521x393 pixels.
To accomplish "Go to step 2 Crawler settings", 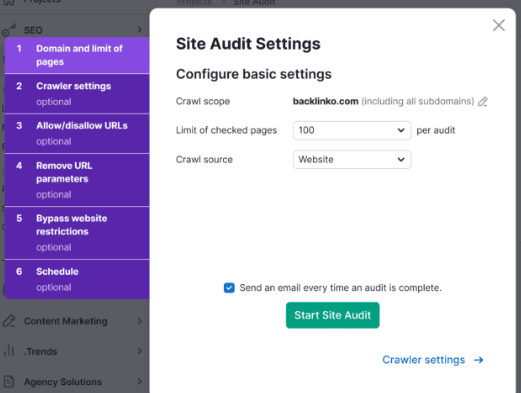I will tap(77, 94).
